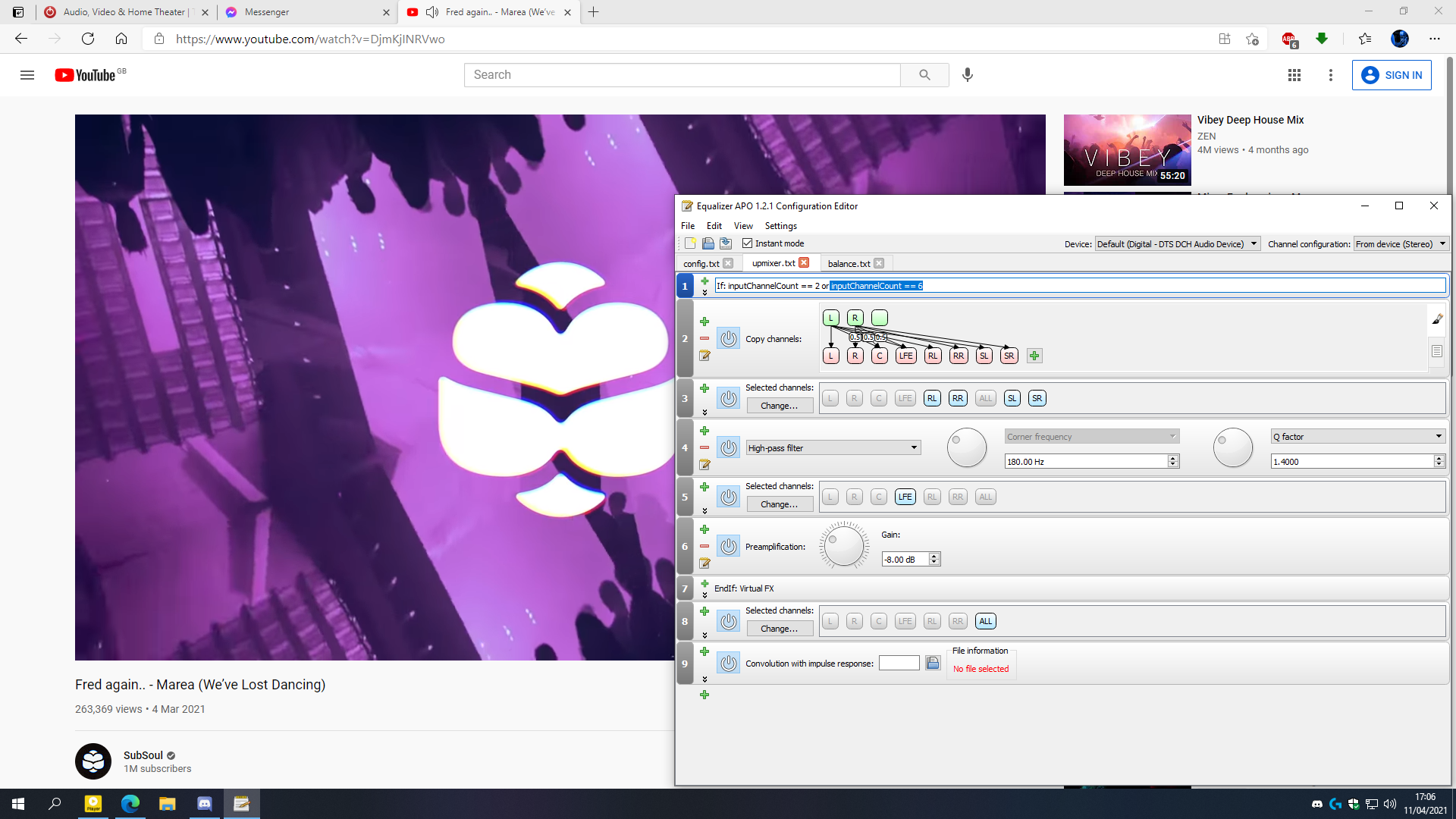The width and height of the screenshot is (1456, 819).
Task: Search by voice on YouTube
Action: [x=968, y=75]
